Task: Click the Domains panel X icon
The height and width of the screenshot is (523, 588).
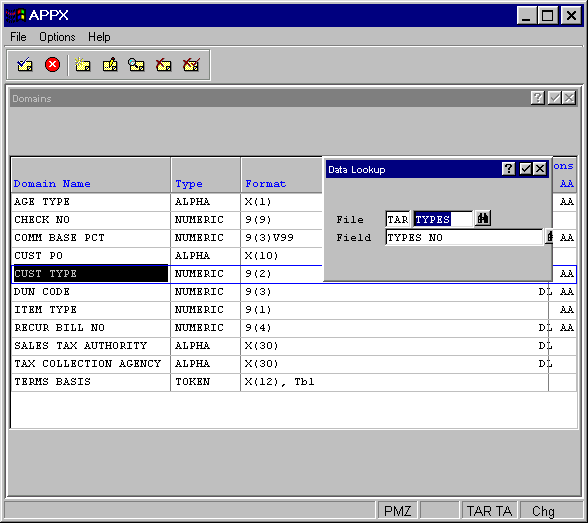Action: point(569,98)
